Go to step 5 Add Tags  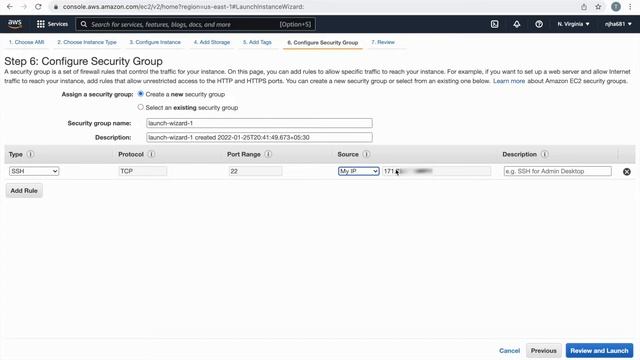[257, 42]
